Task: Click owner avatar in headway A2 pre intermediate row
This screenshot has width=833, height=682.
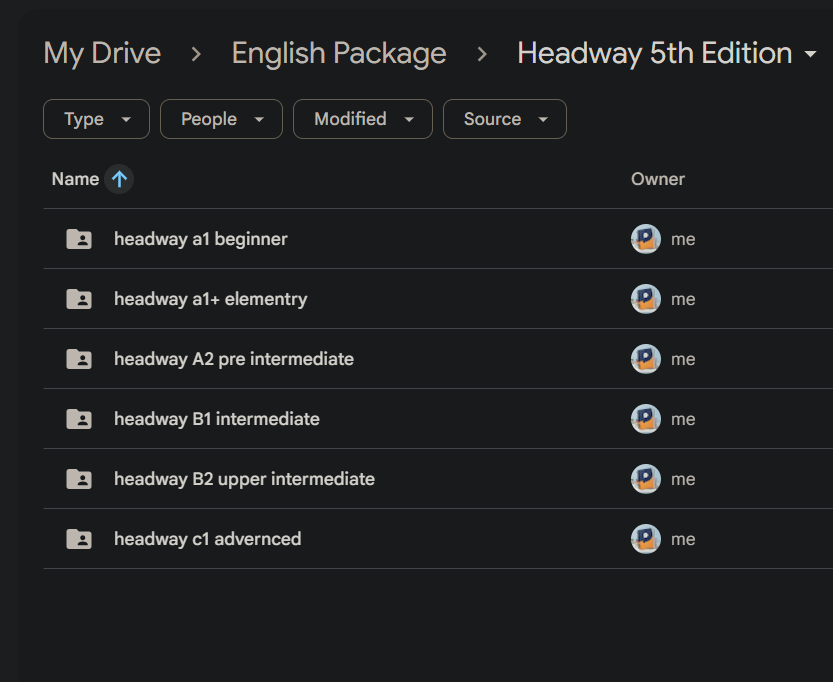Action: point(645,359)
